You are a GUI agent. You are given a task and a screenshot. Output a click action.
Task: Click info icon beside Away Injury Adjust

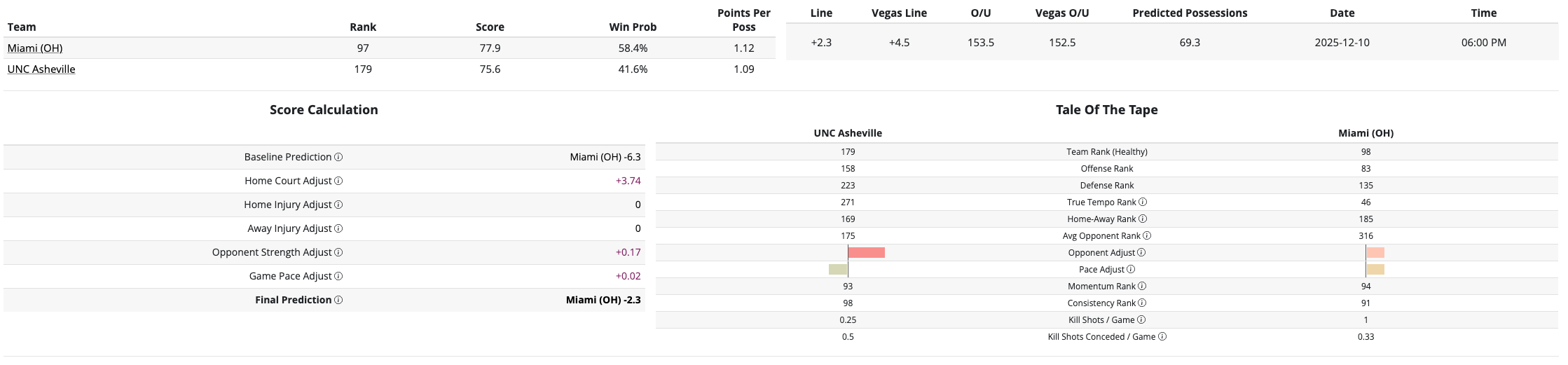pos(338,228)
